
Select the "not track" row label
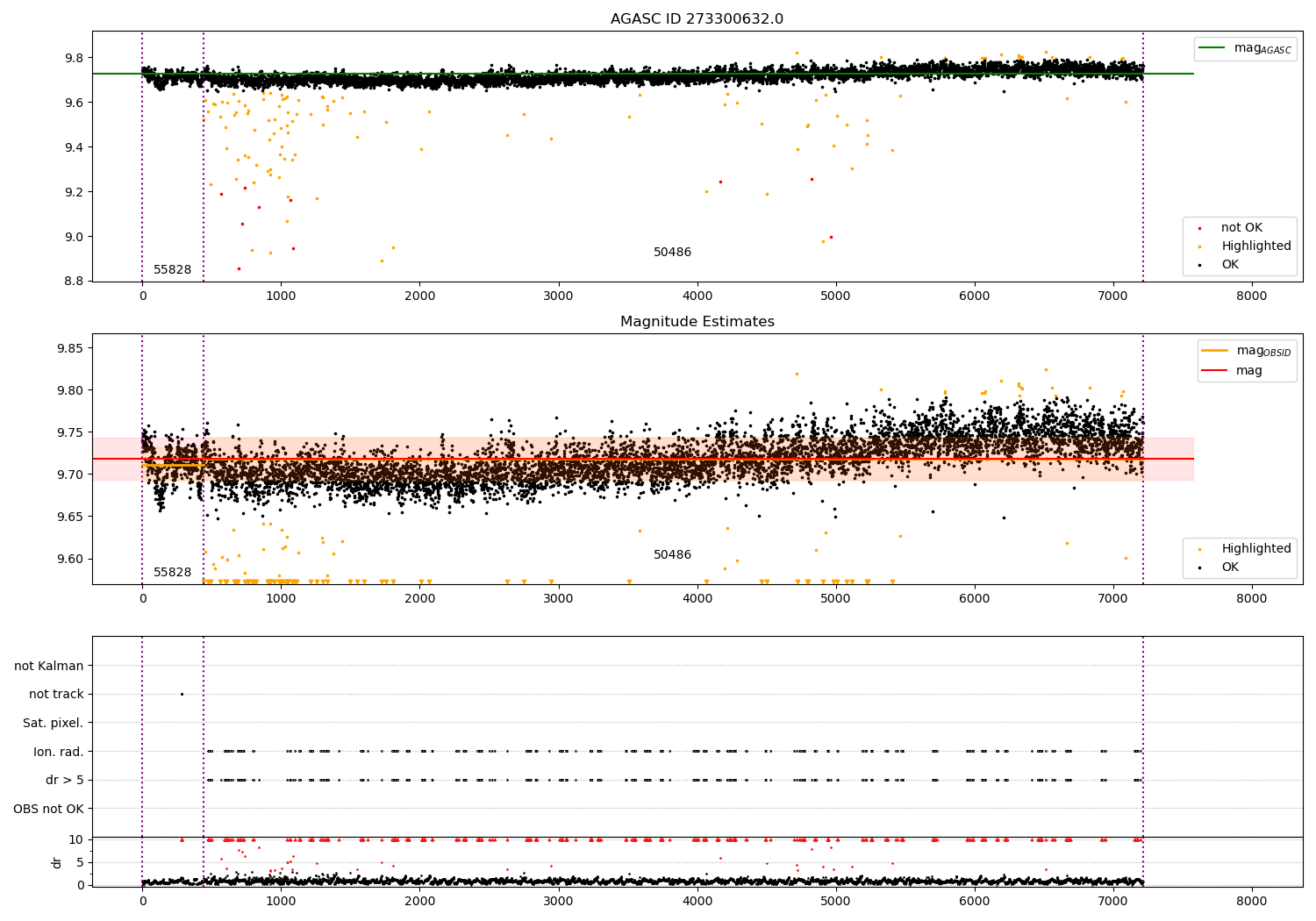coord(56,695)
